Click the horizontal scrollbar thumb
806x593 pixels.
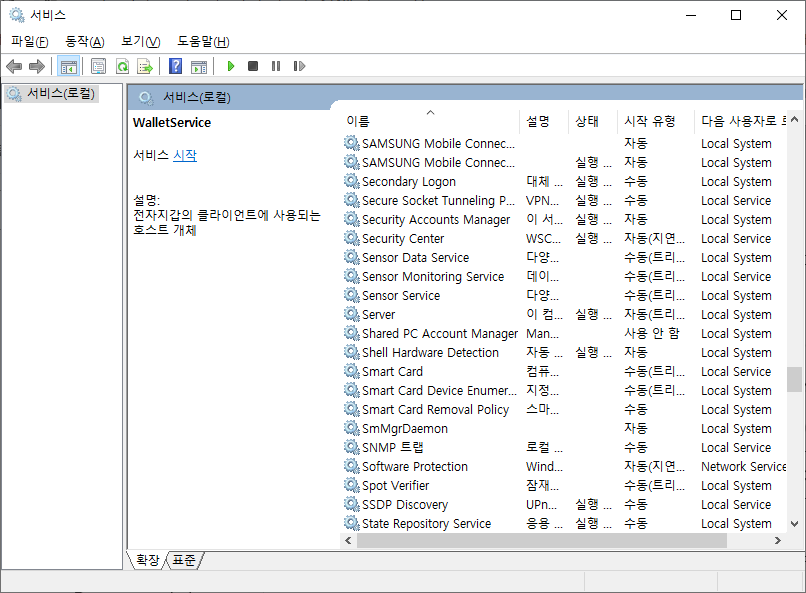[542, 541]
